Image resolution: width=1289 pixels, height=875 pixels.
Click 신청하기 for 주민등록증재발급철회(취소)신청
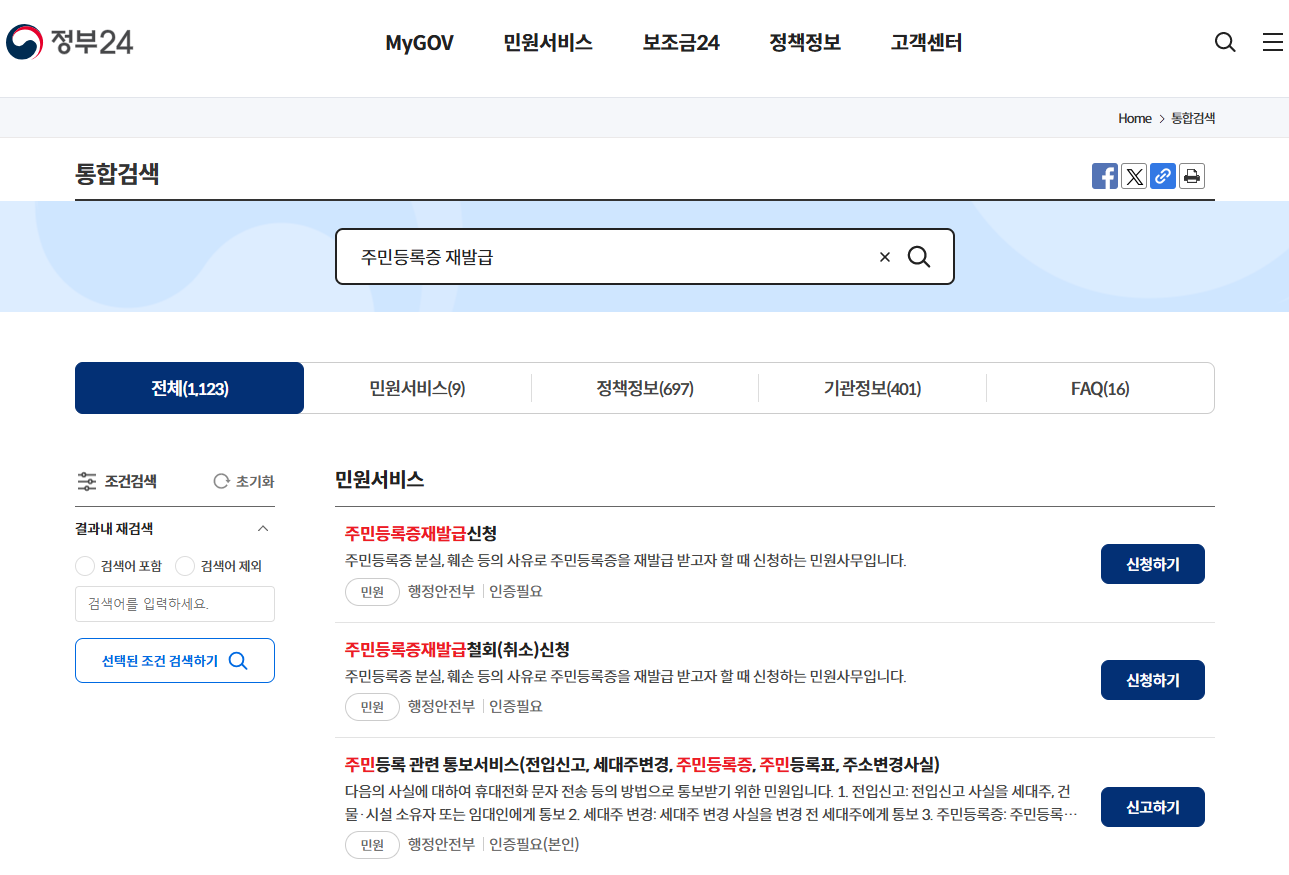[x=1153, y=680]
